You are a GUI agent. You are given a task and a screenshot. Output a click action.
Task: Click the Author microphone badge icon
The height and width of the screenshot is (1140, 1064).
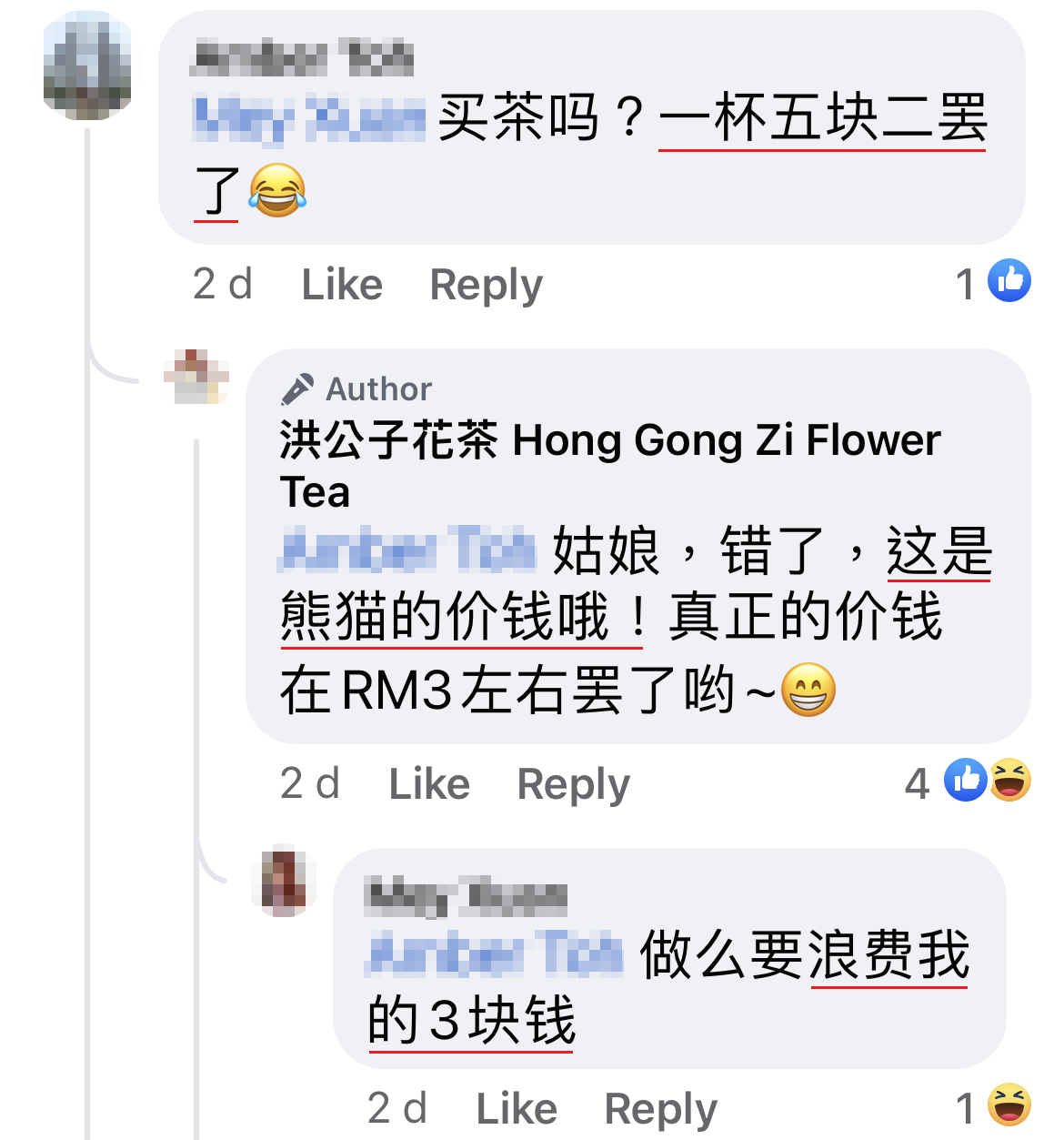pos(296,389)
